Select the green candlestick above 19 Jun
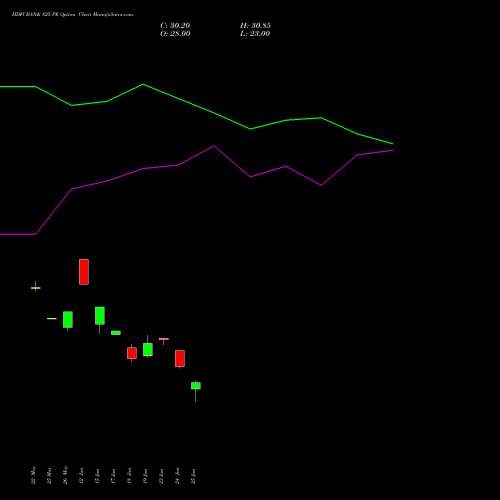The width and height of the screenshot is (500, 500). click(148, 349)
